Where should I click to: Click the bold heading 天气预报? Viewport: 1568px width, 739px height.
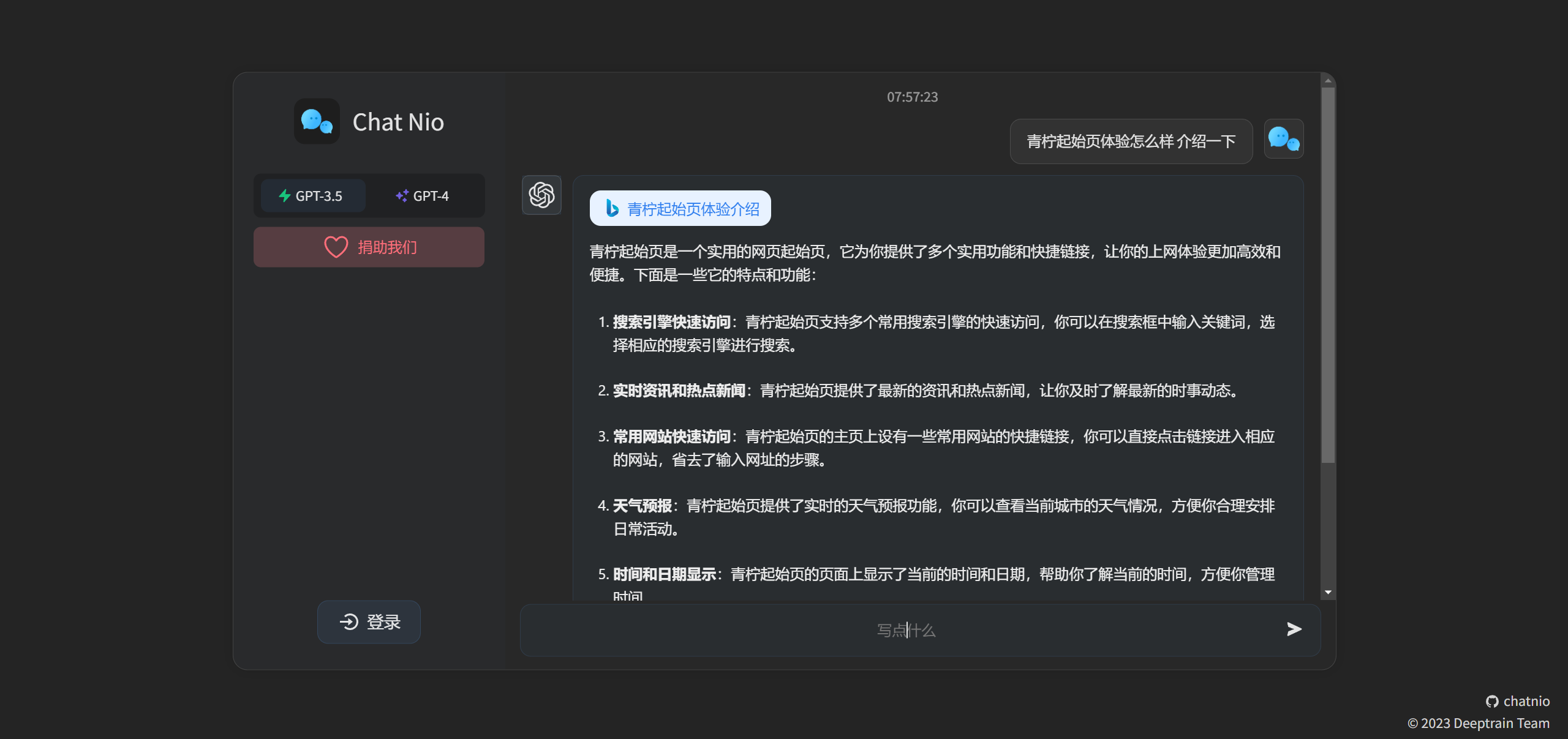point(643,506)
